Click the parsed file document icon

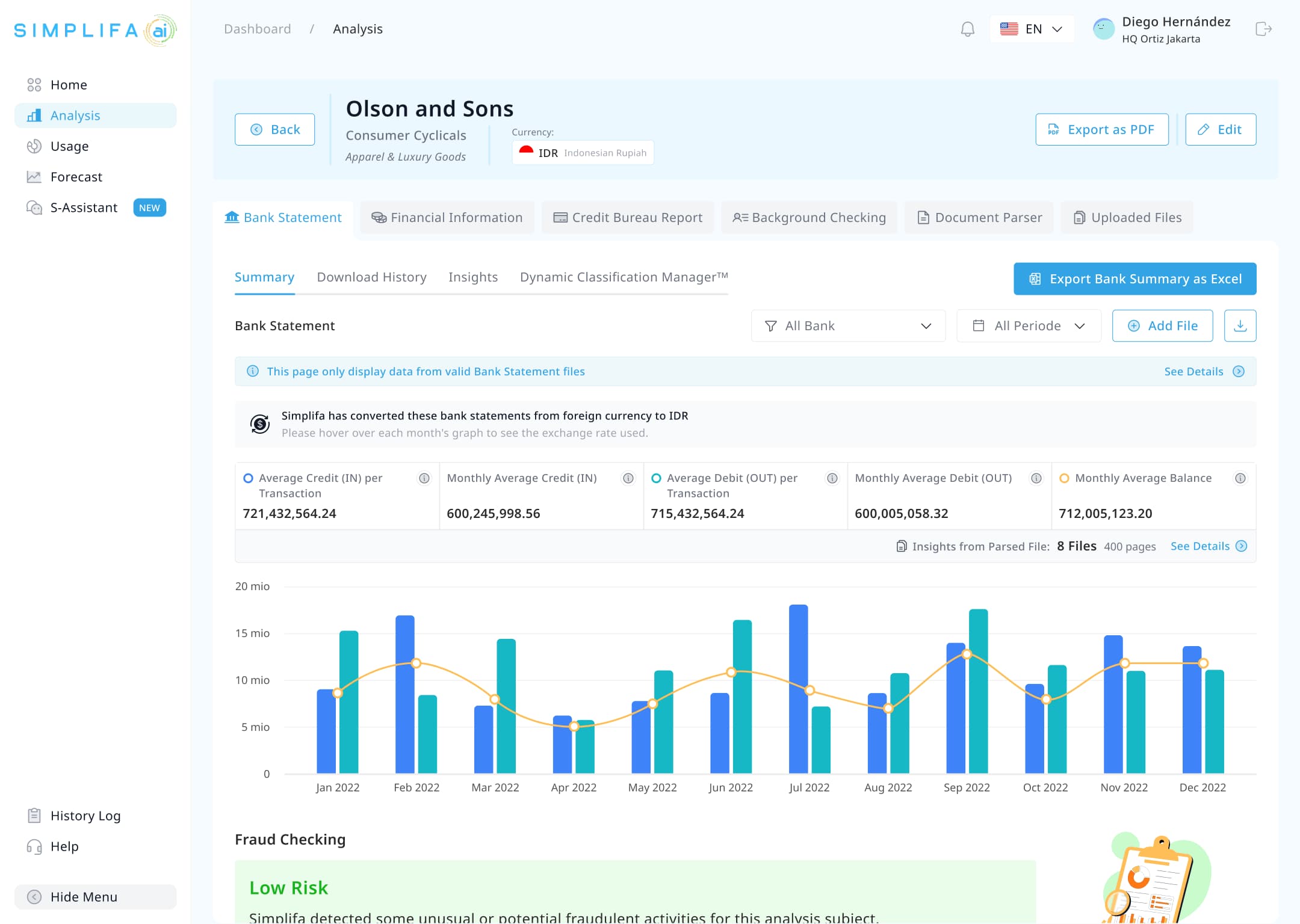coord(902,546)
